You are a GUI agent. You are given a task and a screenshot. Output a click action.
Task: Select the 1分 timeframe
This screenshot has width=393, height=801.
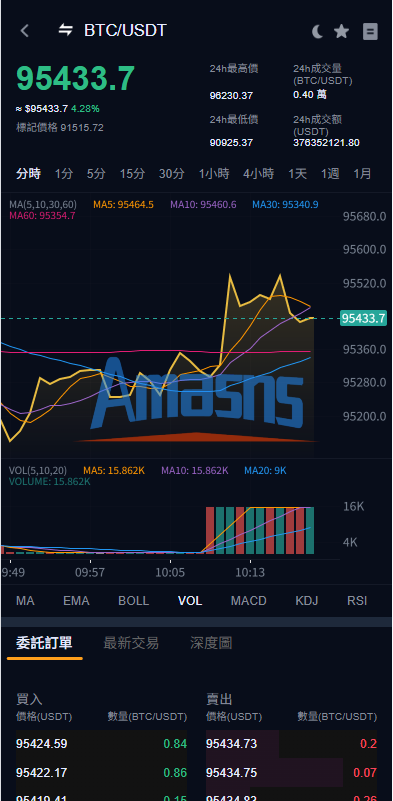click(64, 174)
